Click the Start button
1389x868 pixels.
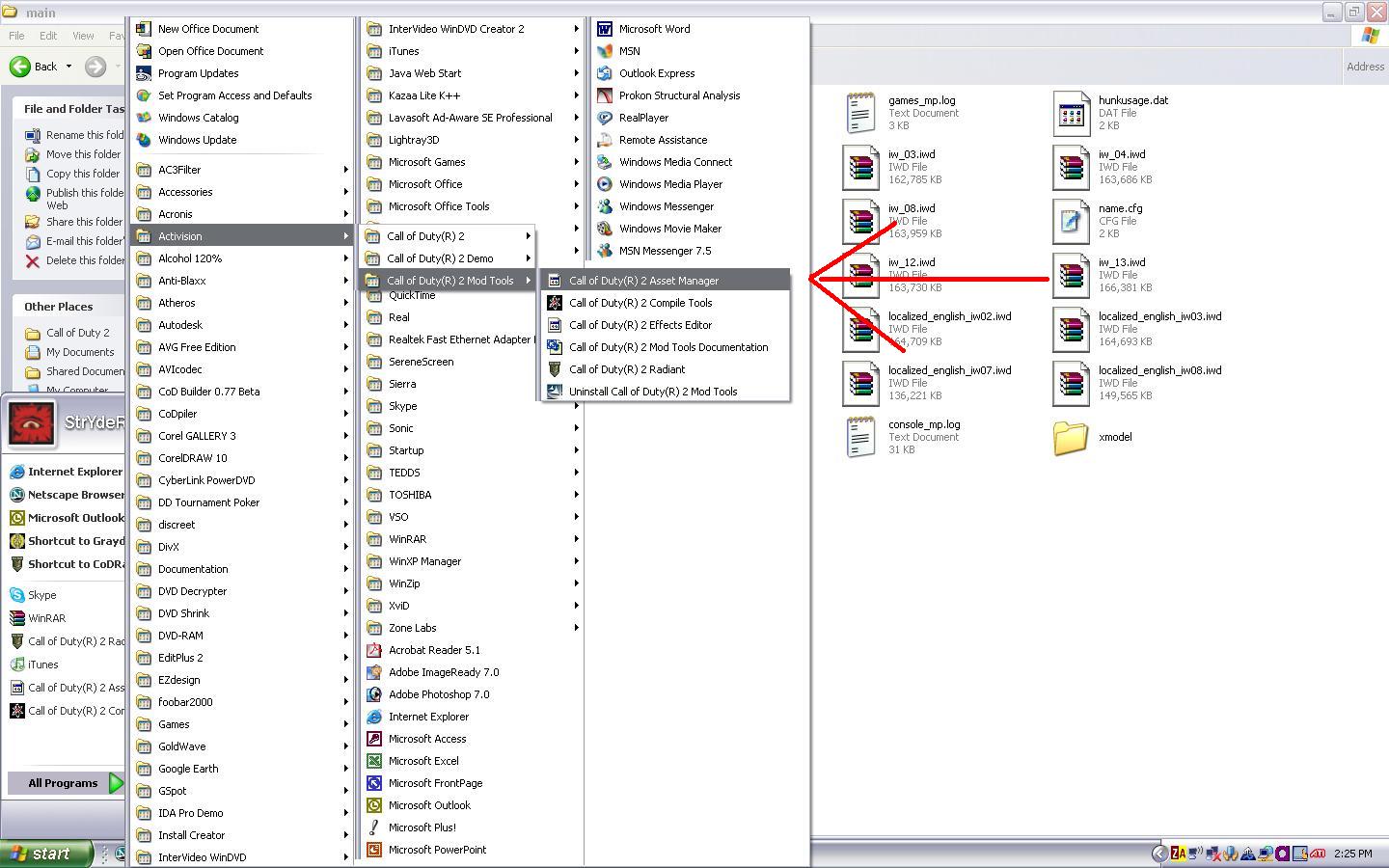[46, 854]
